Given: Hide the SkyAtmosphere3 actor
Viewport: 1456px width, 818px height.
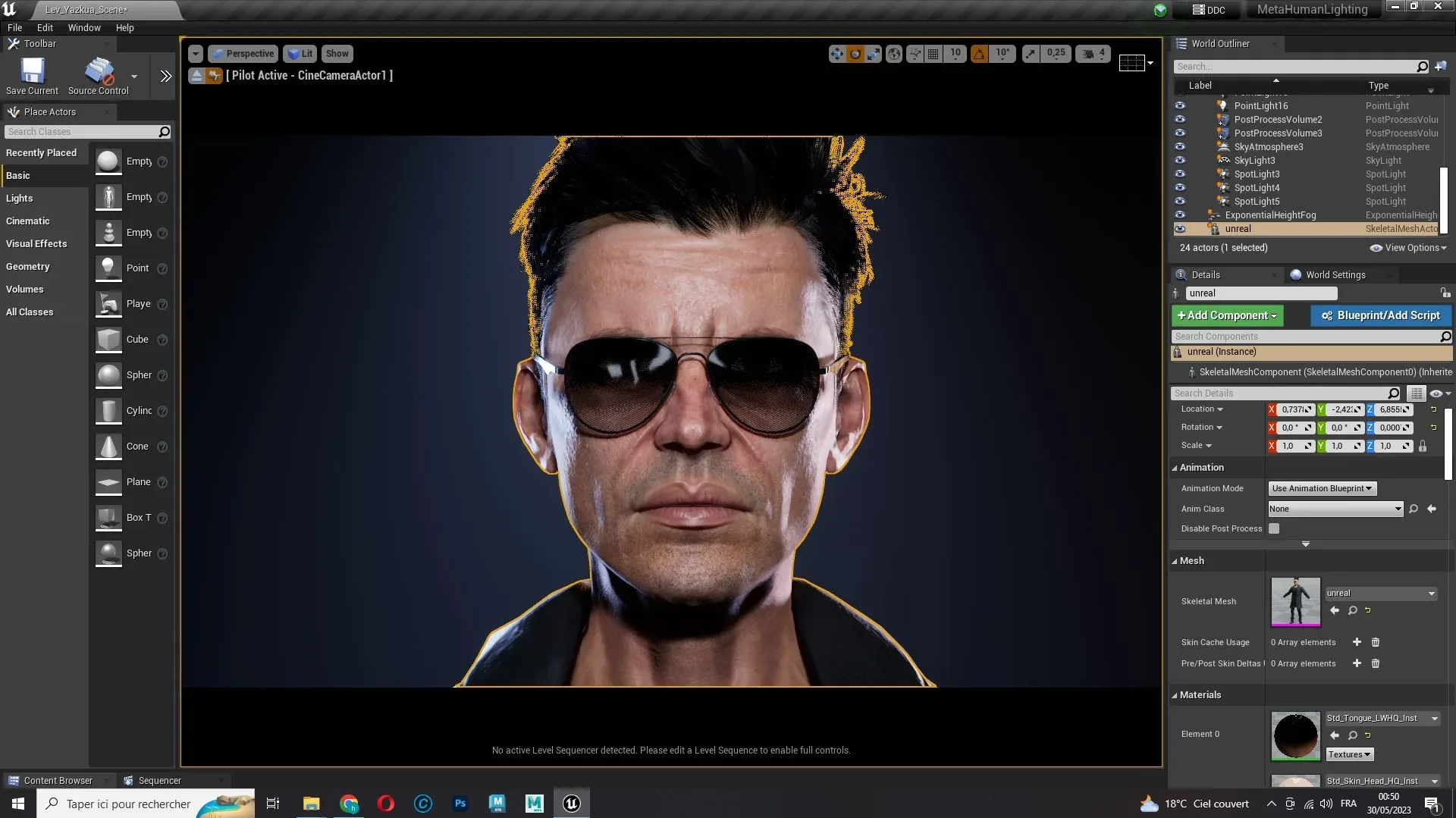Looking at the screenshot, I should point(1180,146).
